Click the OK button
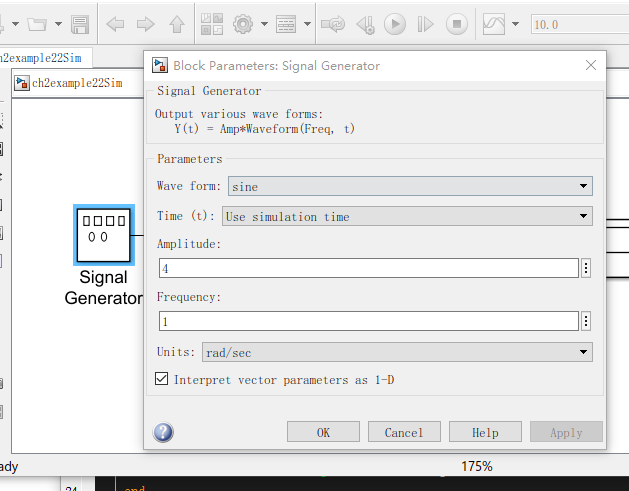 pyautogui.click(x=323, y=432)
